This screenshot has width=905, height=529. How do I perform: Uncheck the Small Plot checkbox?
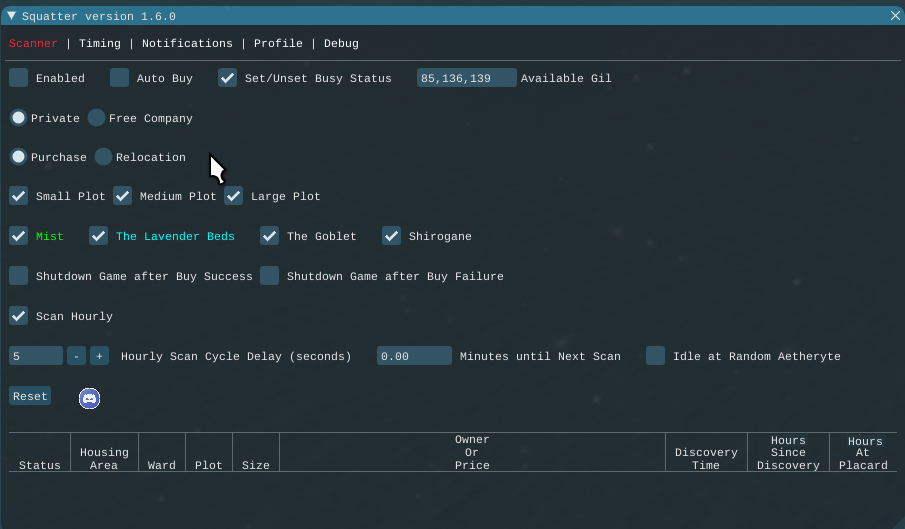(x=18, y=196)
